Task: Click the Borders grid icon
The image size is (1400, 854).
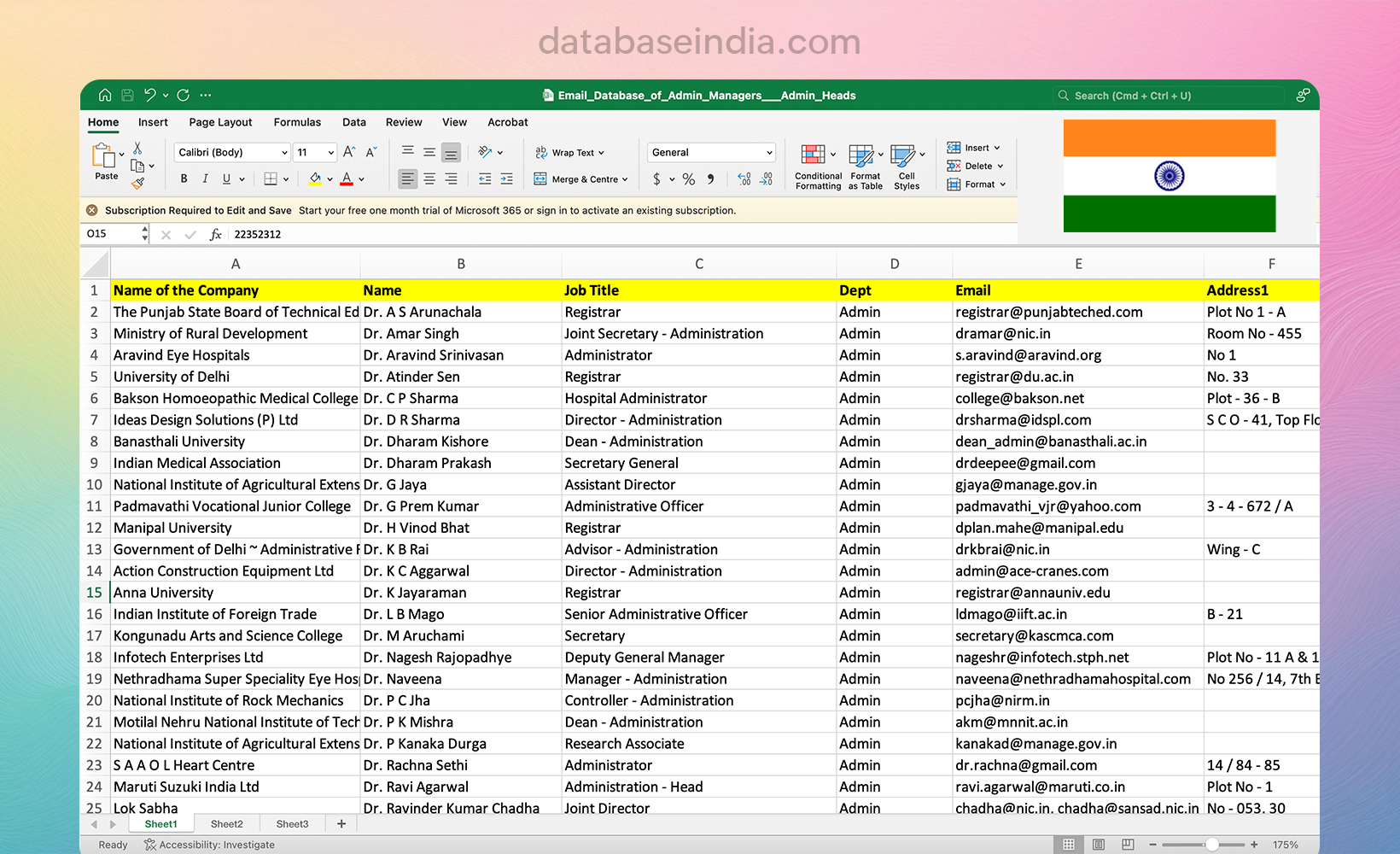Action: coord(271,178)
